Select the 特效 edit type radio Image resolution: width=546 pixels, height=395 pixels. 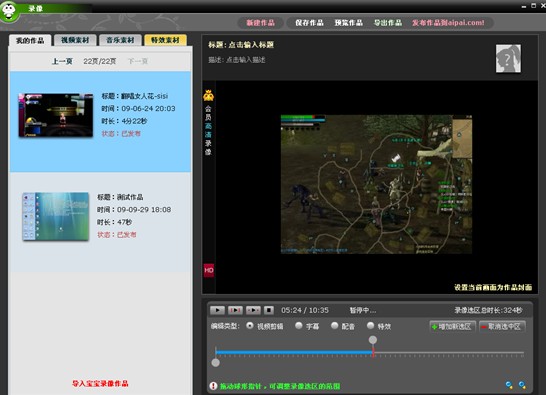[370, 326]
